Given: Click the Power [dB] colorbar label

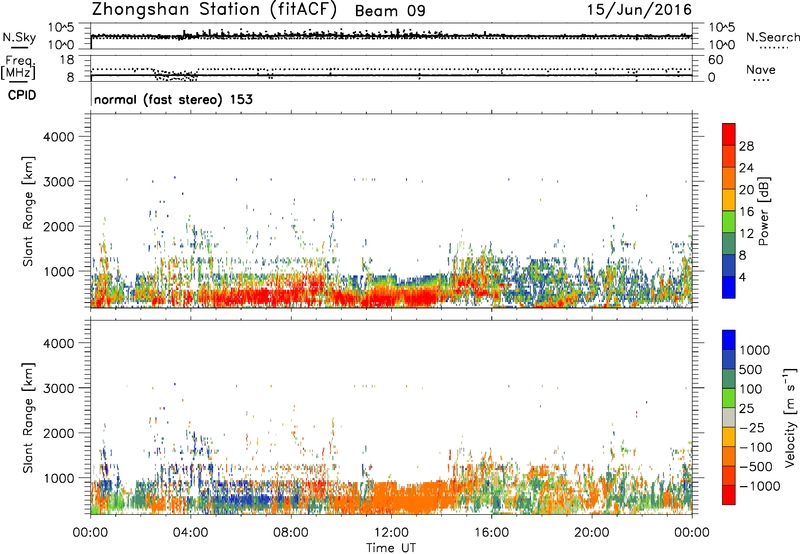Looking at the screenshot, I should pyautogui.click(x=763, y=211).
